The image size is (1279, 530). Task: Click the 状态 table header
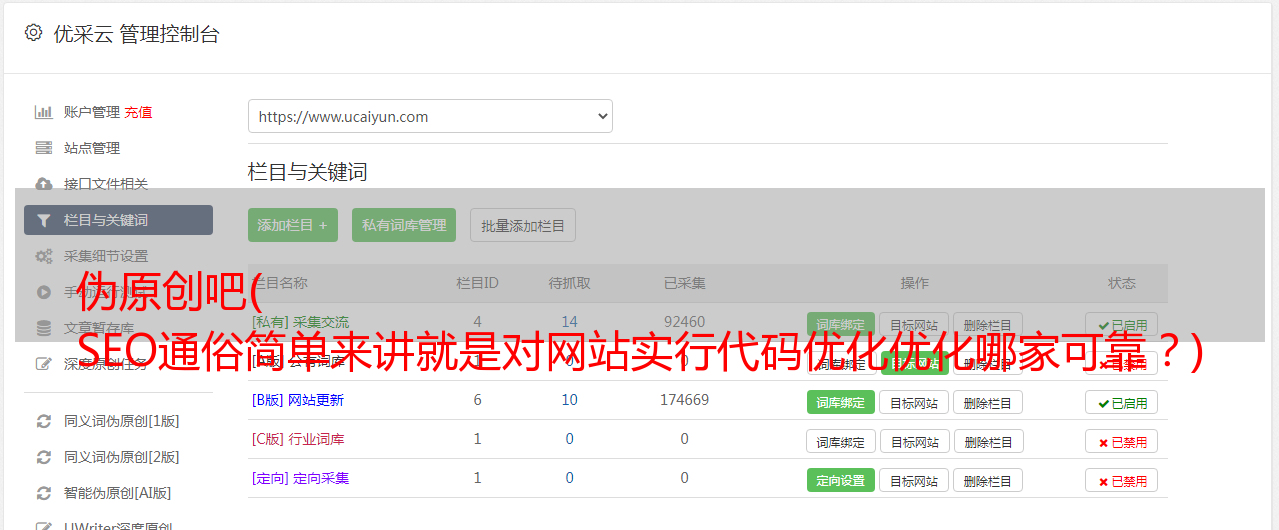click(1122, 283)
